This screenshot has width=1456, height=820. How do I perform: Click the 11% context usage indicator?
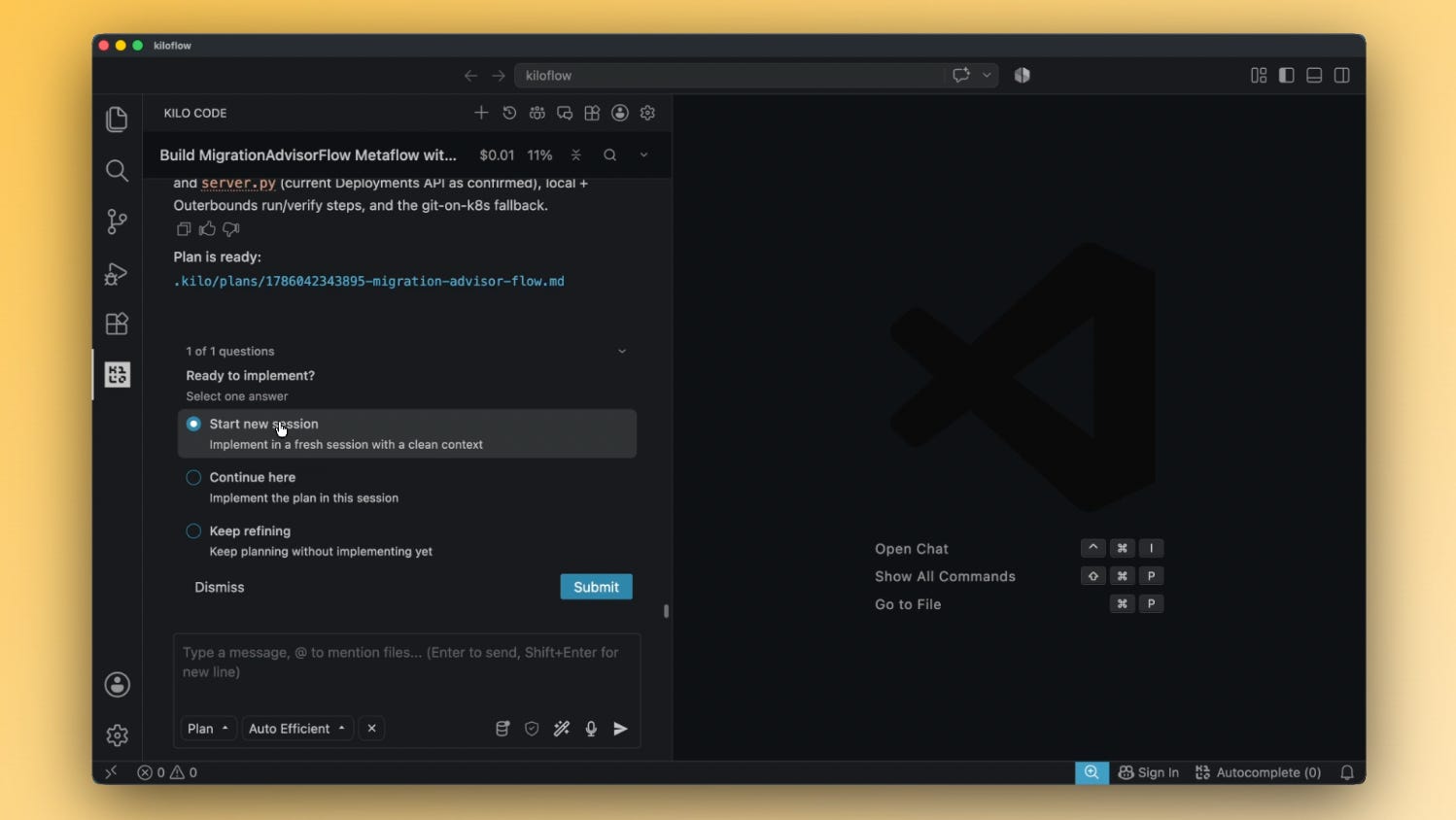tap(539, 155)
